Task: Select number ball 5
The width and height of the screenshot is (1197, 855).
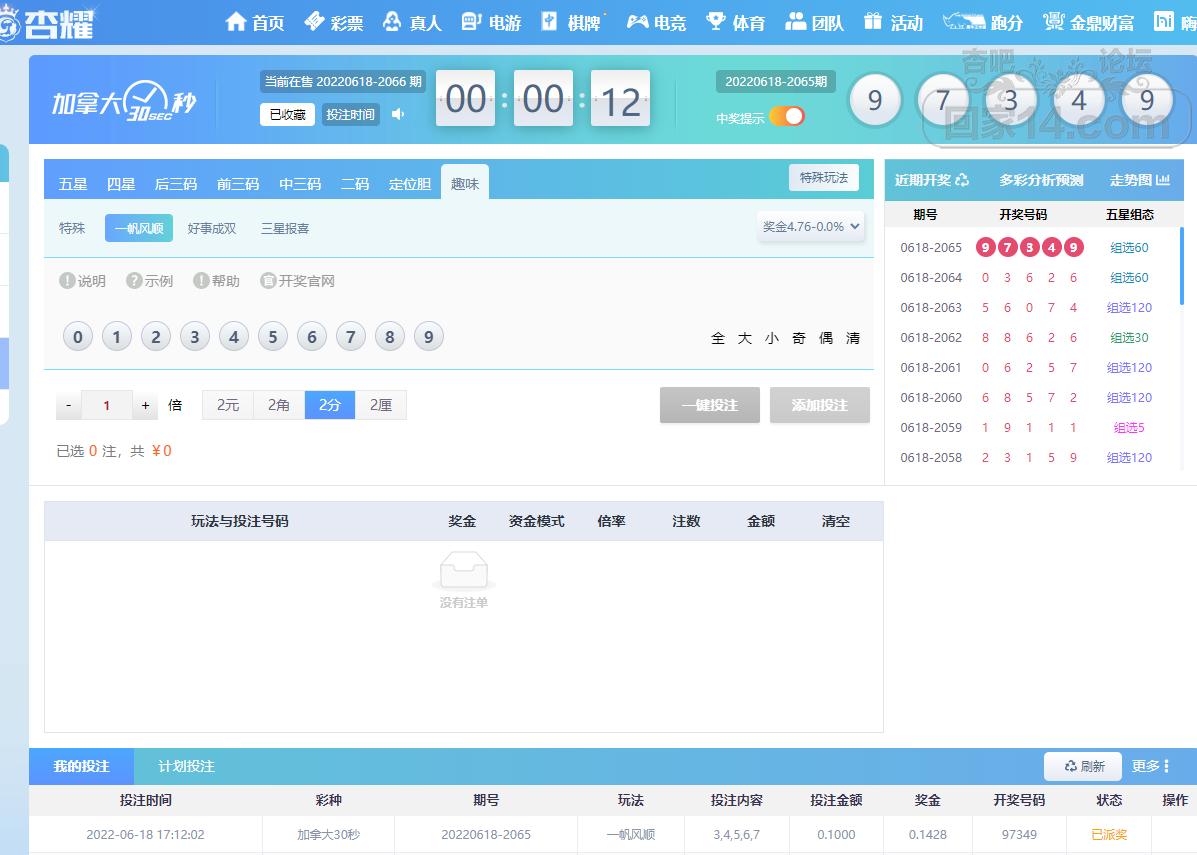Action: [273, 337]
